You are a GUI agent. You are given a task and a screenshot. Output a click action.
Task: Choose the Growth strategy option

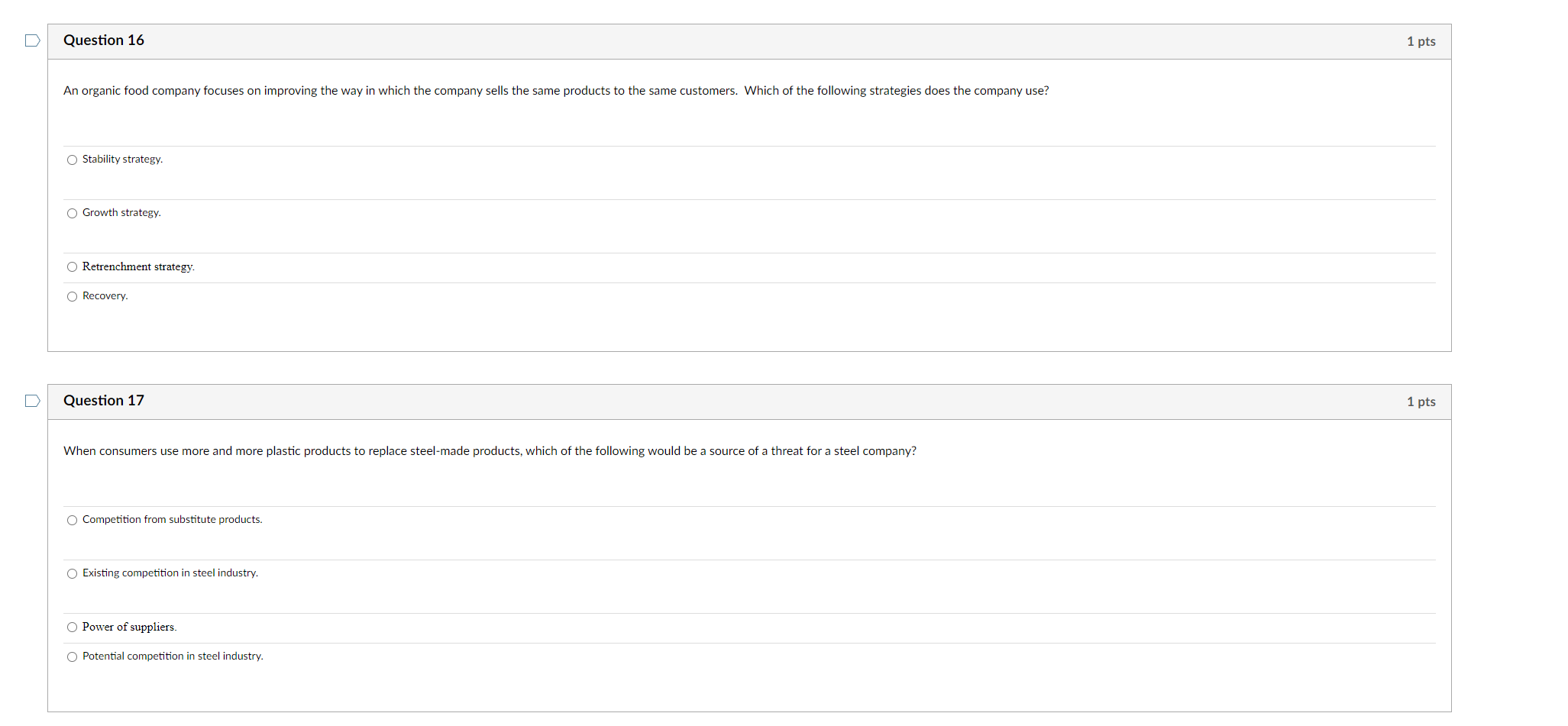click(72, 213)
